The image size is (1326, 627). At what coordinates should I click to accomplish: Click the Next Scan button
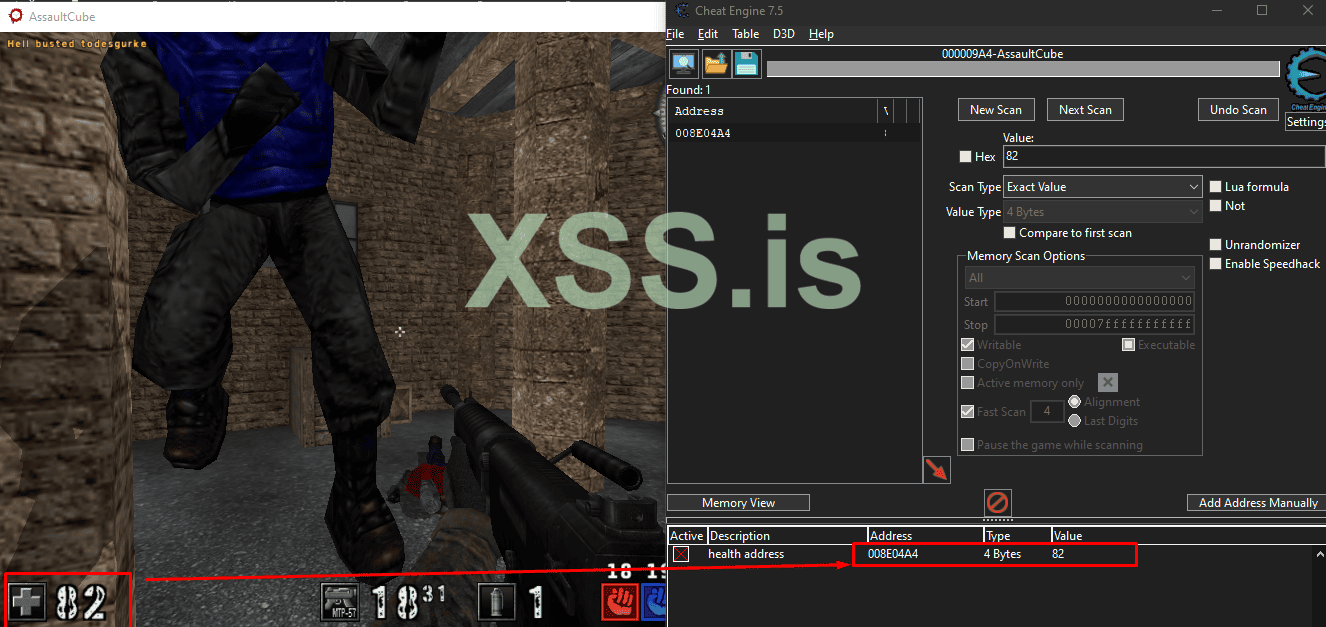1085,110
